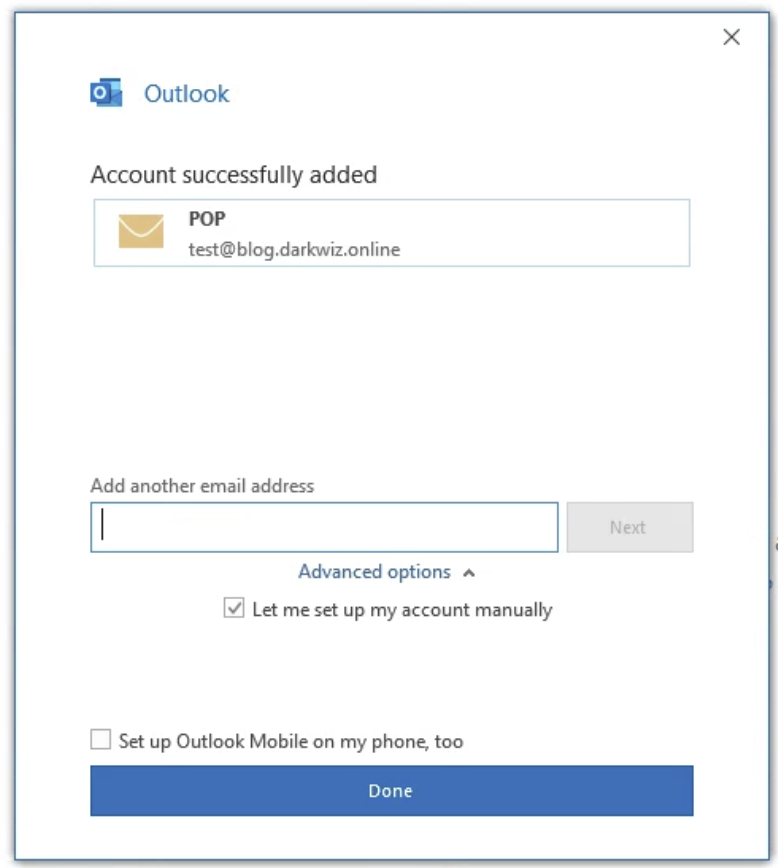Viewport: 778px width, 868px height.
Task: Click the Outlook title text
Action: pos(187,94)
